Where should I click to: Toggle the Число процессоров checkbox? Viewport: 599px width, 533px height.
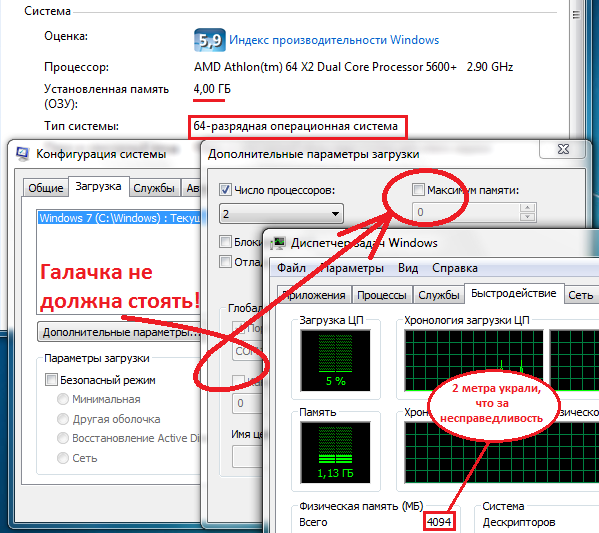tap(225, 190)
